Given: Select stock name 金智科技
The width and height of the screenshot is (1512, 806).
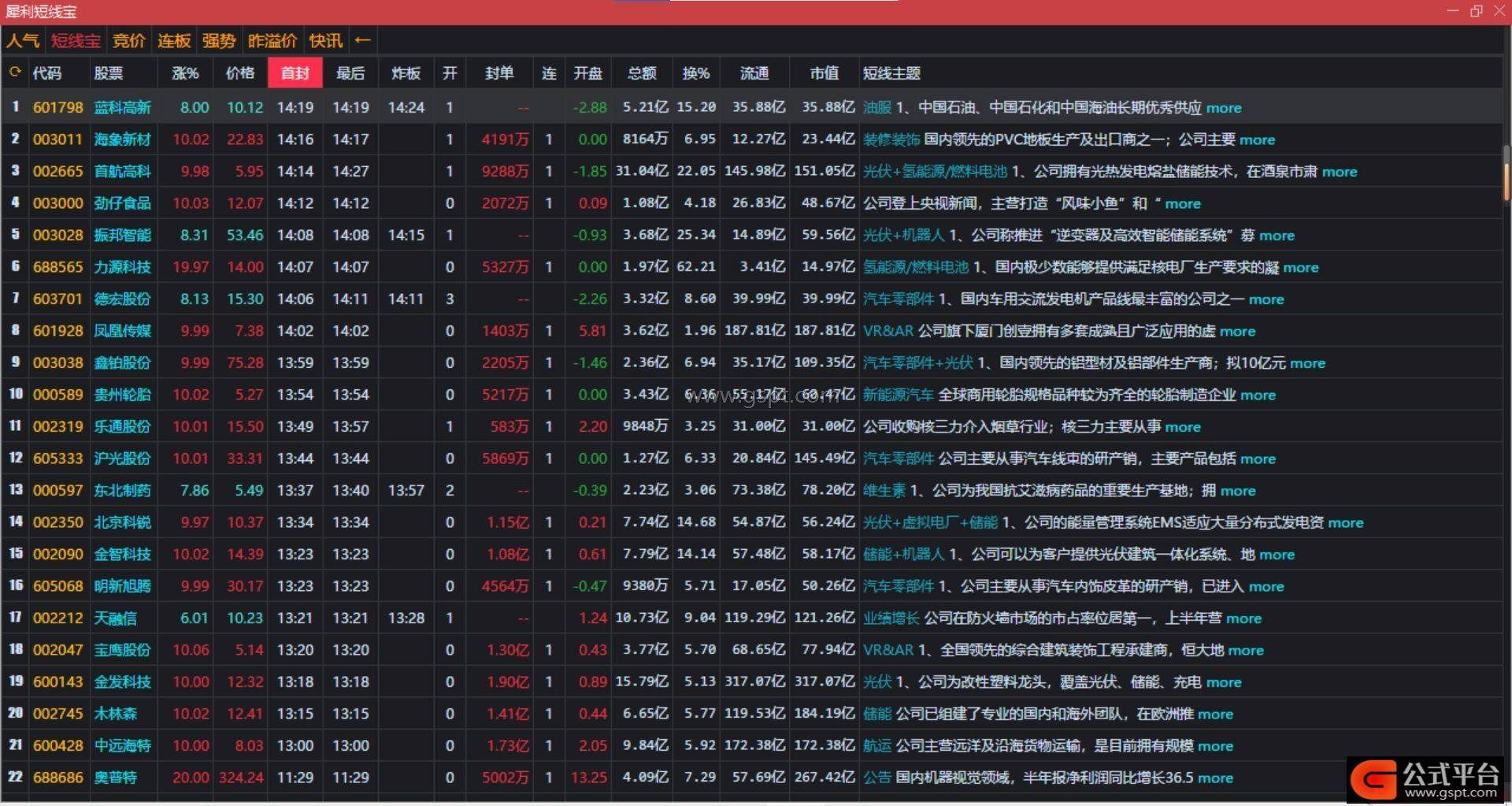Looking at the screenshot, I should pos(123,555).
